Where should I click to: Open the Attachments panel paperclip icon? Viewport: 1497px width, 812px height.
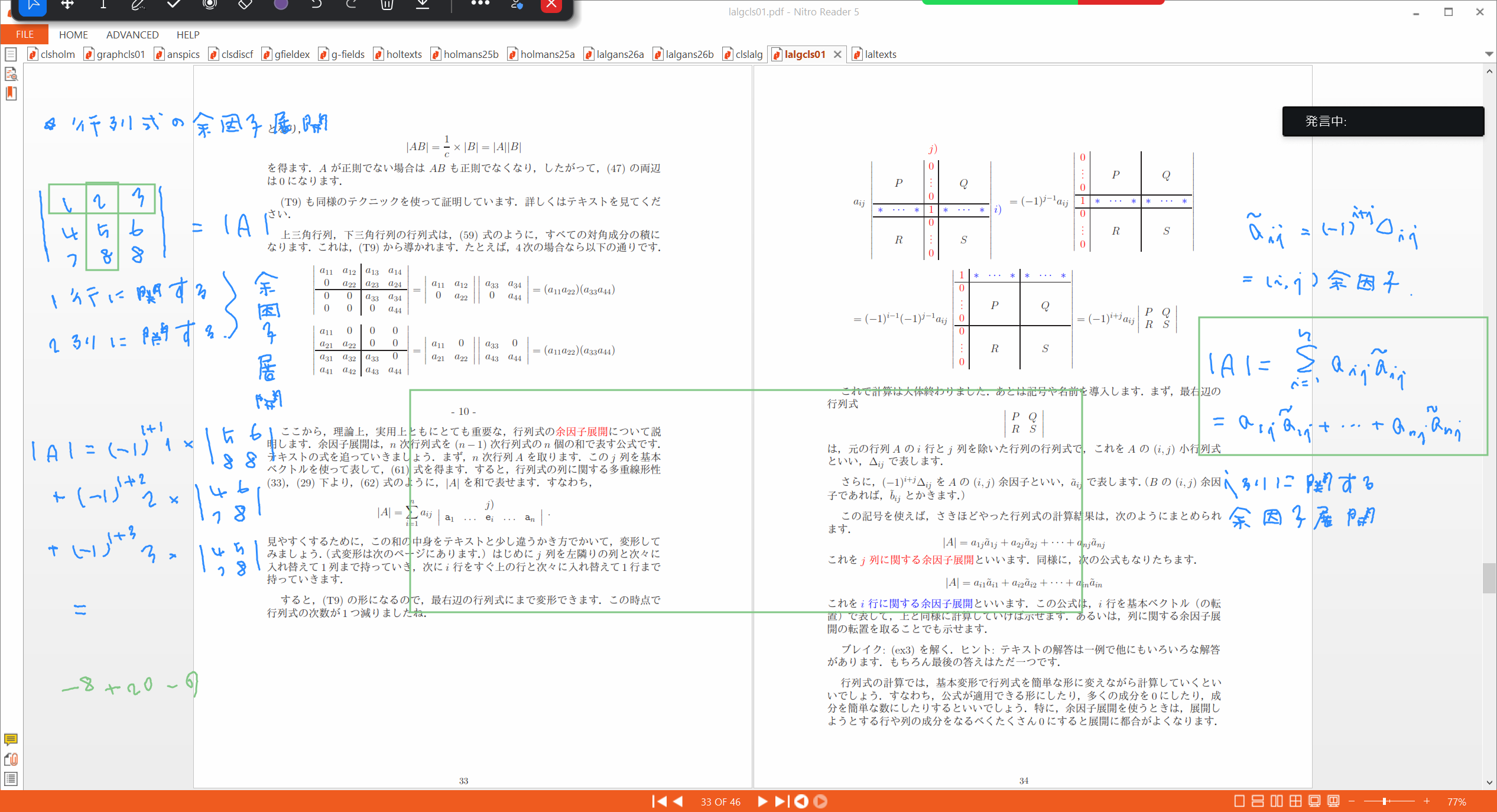point(11,759)
